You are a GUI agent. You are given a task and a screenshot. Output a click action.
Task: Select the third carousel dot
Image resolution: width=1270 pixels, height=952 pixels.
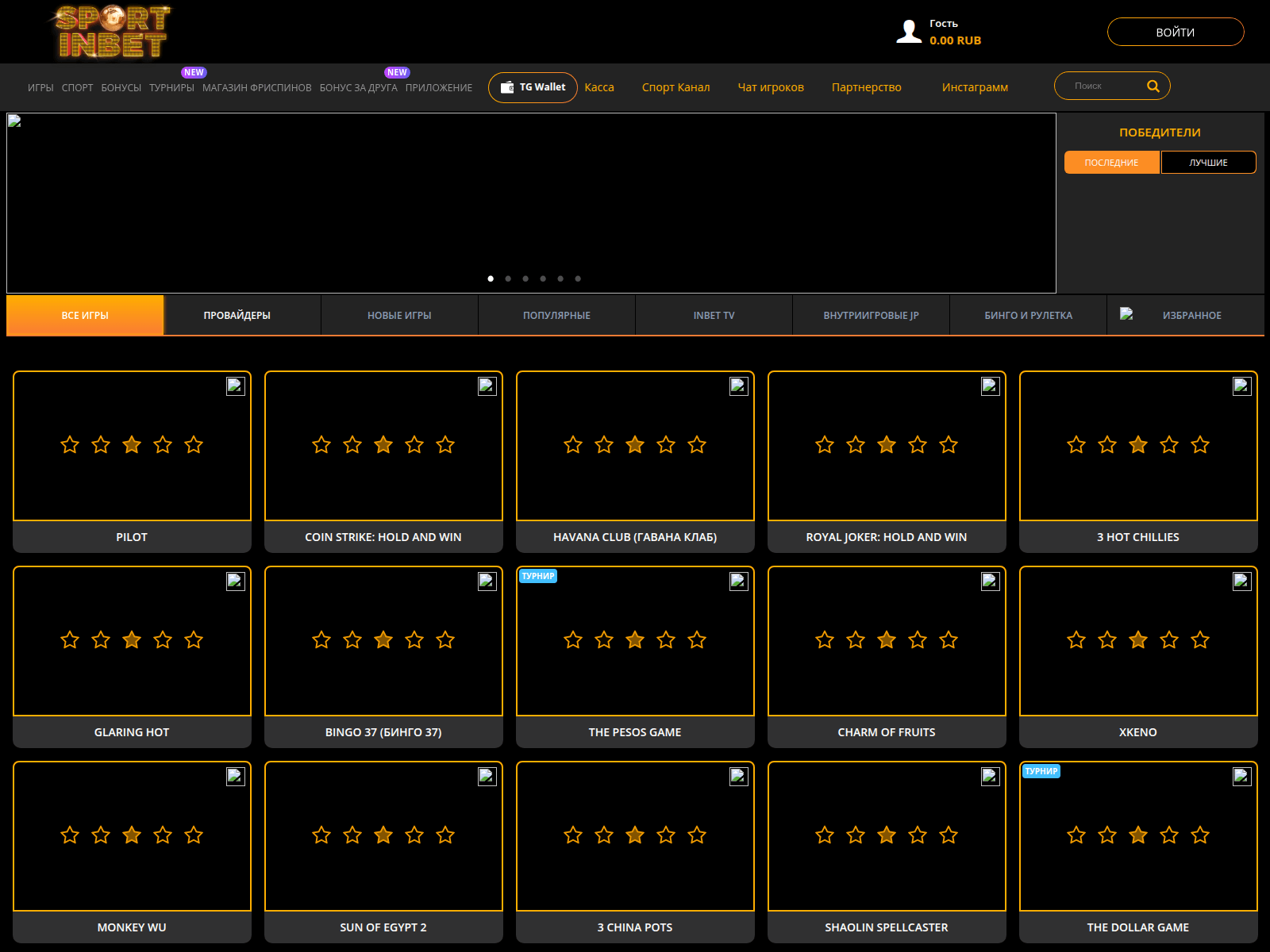tap(525, 278)
